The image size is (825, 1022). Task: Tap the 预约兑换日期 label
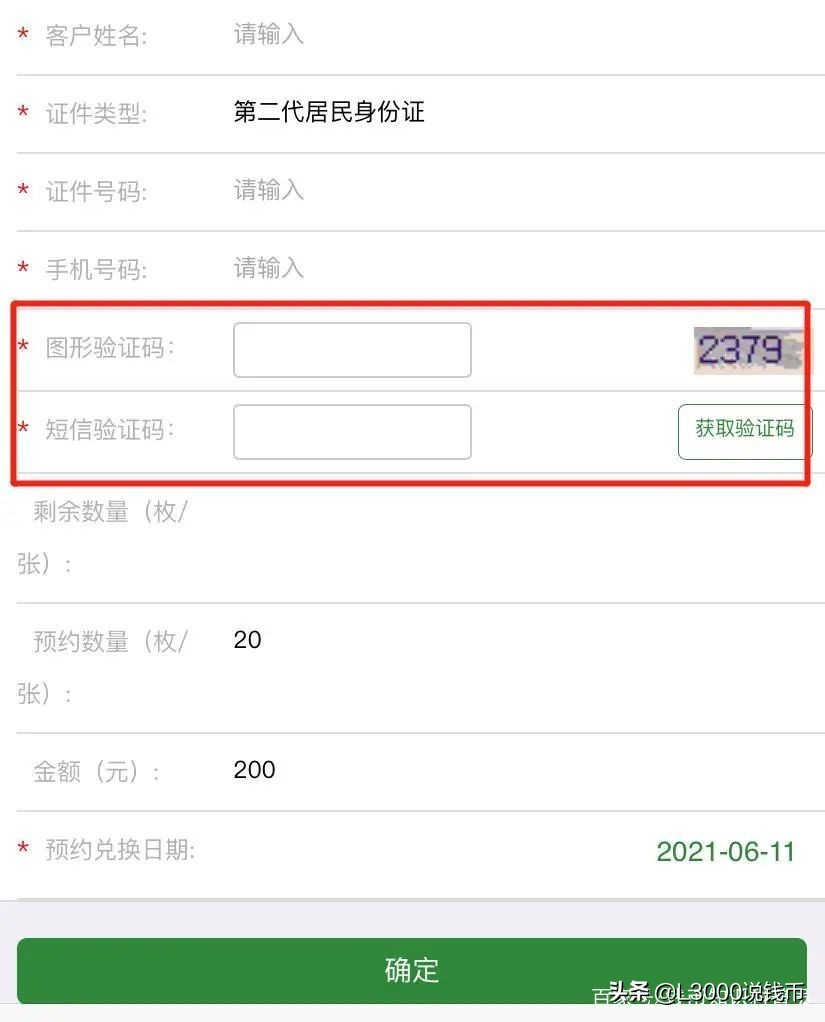(x=120, y=850)
